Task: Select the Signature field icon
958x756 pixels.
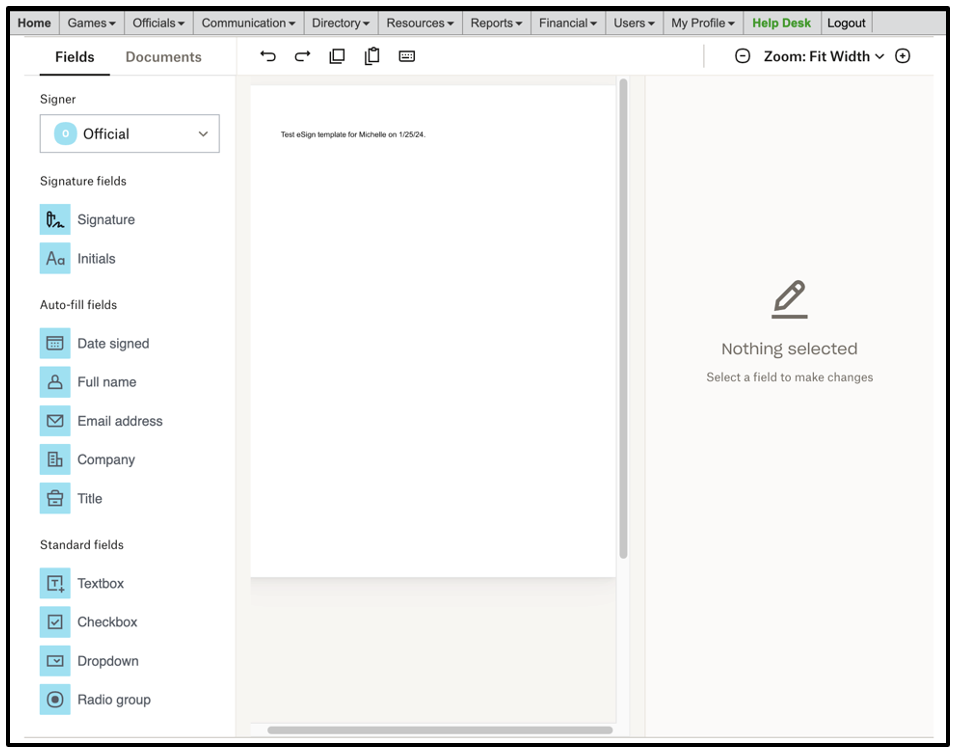Action: (x=55, y=219)
